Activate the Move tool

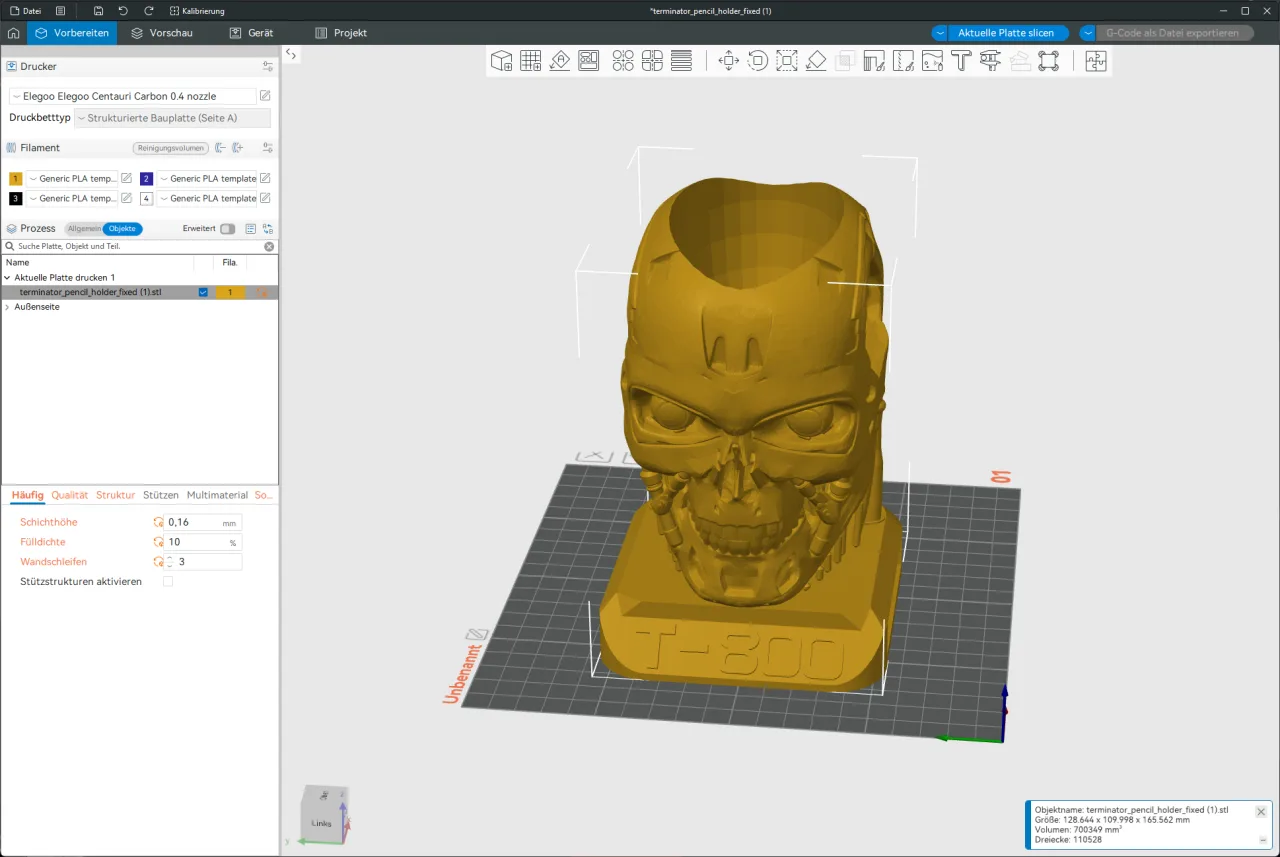point(729,61)
